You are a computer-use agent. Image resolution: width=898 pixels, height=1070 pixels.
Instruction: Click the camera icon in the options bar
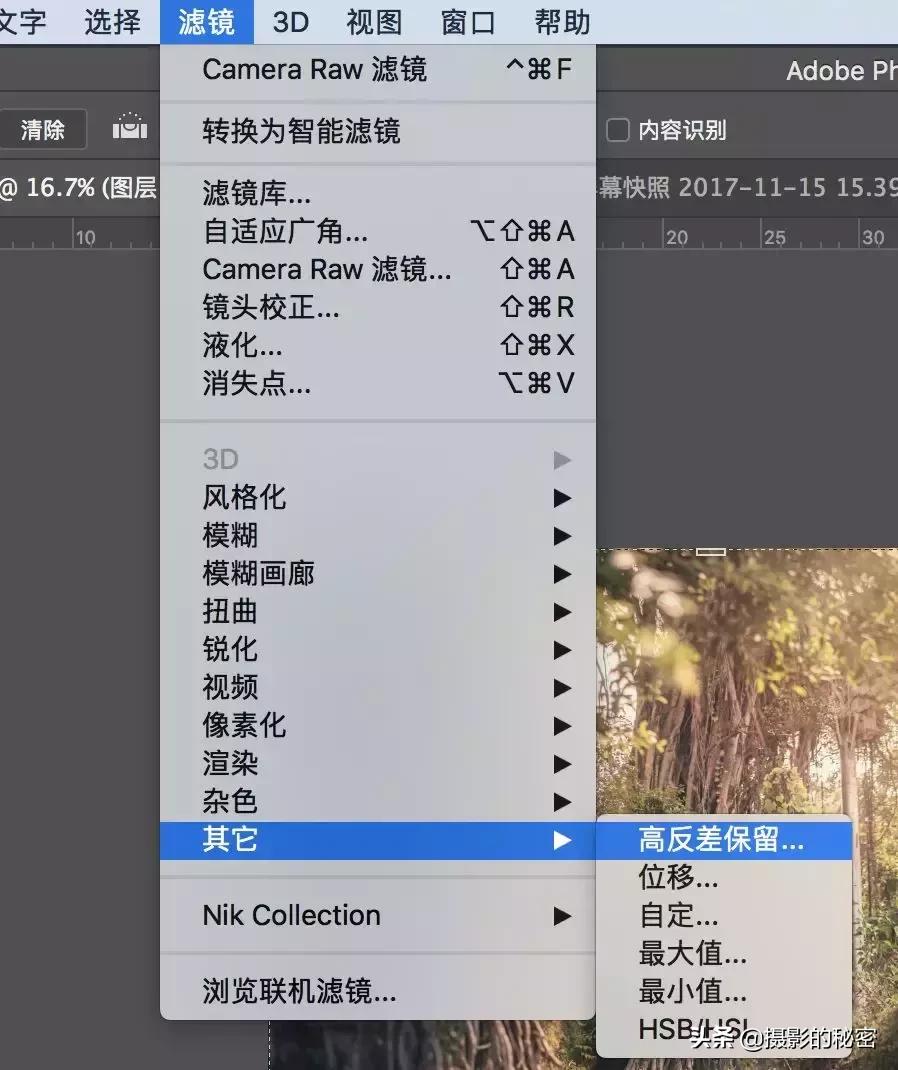130,128
